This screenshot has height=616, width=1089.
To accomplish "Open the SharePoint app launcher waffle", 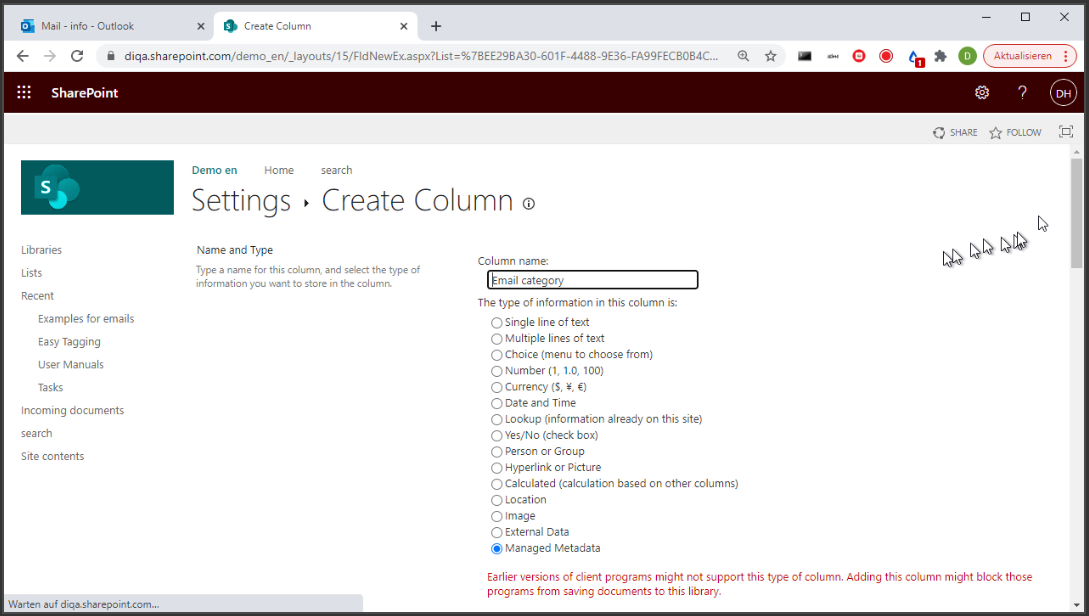I will 24,93.
